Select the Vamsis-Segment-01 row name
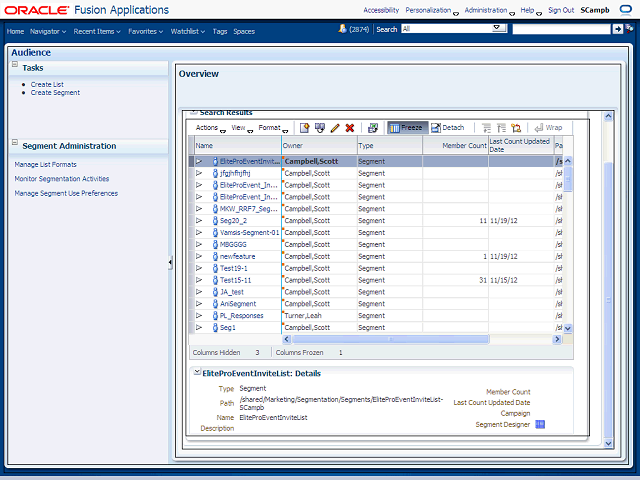The width and height of the screenshot is (640, 480). point(249,233)
